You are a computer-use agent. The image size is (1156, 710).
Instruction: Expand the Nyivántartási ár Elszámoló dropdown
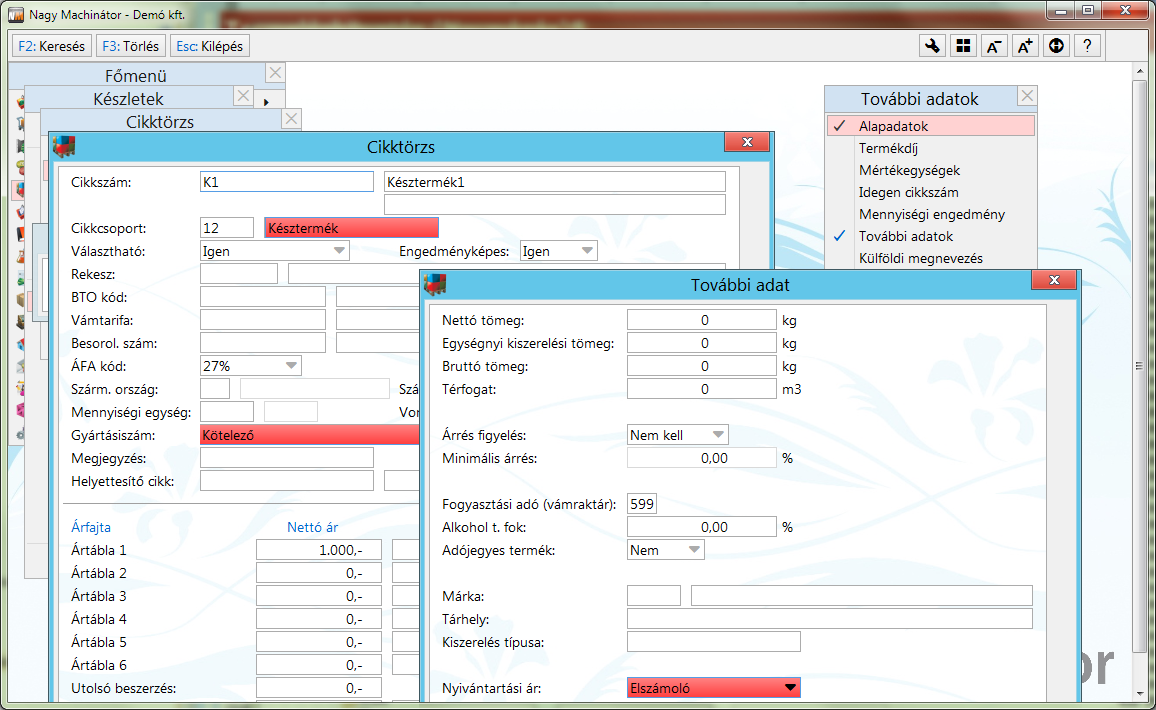tap(790, 688)
